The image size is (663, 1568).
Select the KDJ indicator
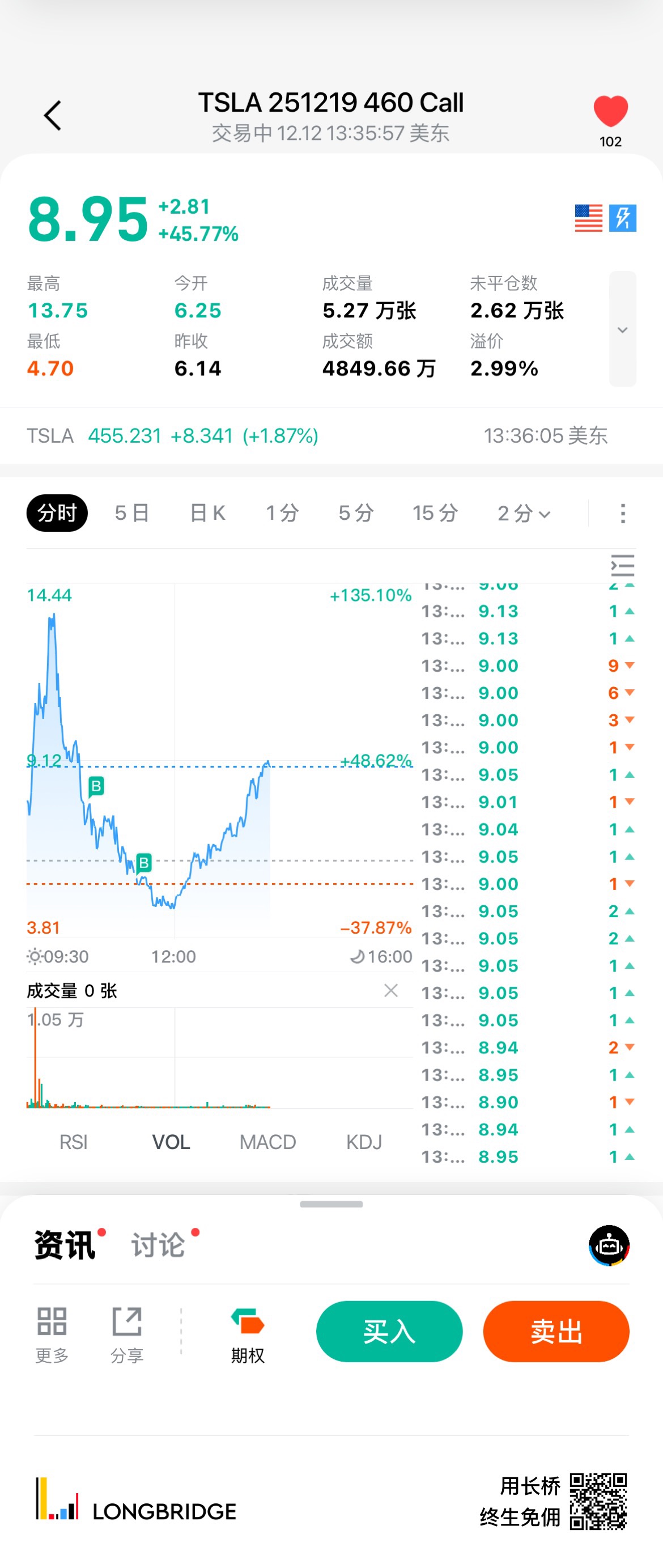[x=364, y=1142]
